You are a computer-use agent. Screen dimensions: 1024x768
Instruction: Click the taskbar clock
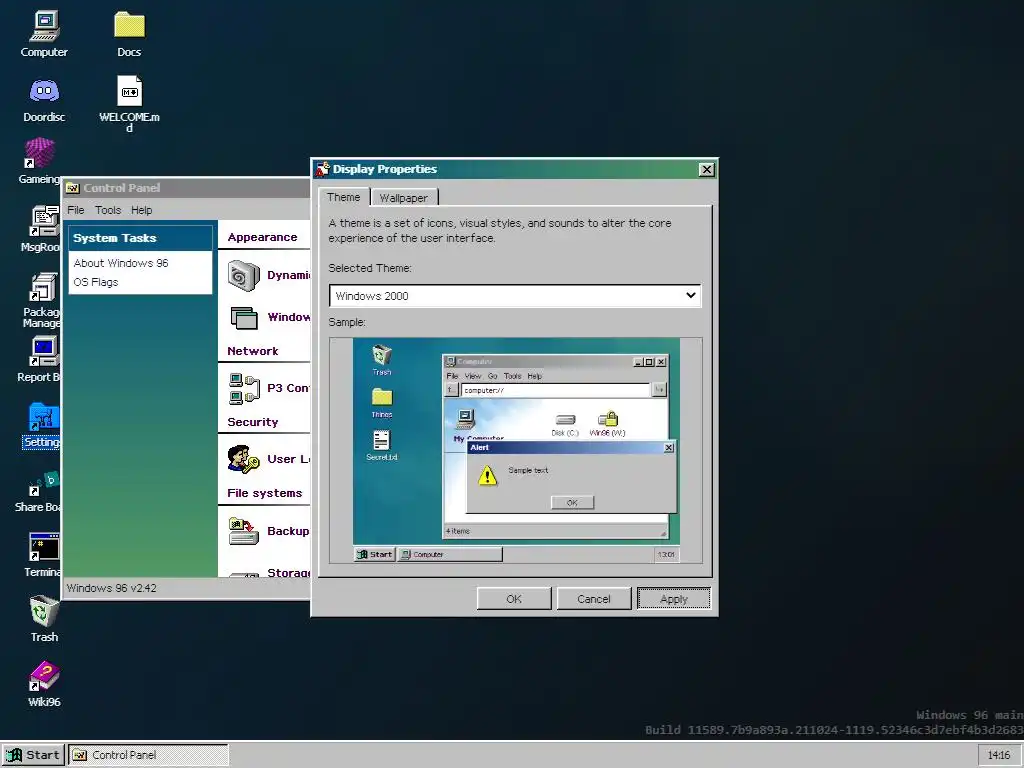click(999, 755)
